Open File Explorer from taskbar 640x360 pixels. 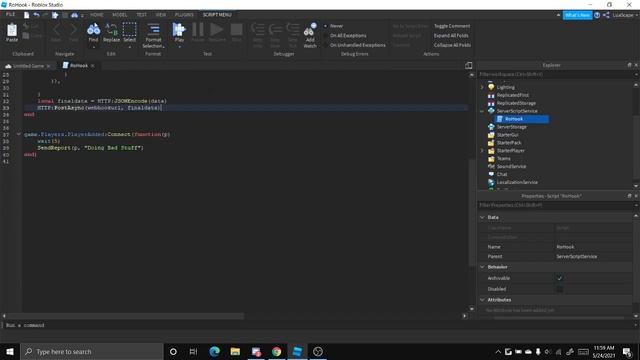(x=235, y=351)
